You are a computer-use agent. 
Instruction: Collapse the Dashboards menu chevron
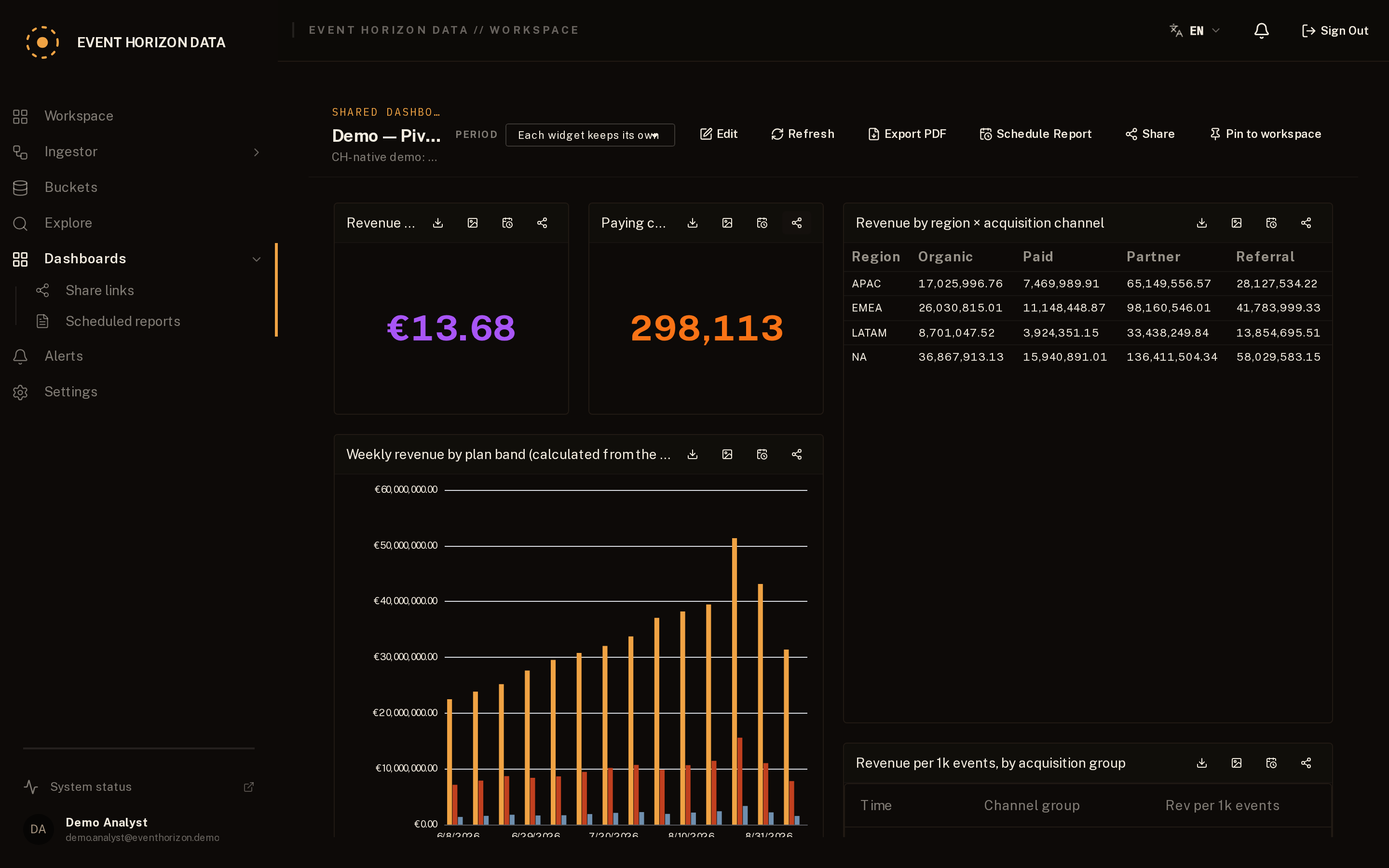tap(257, 259)
